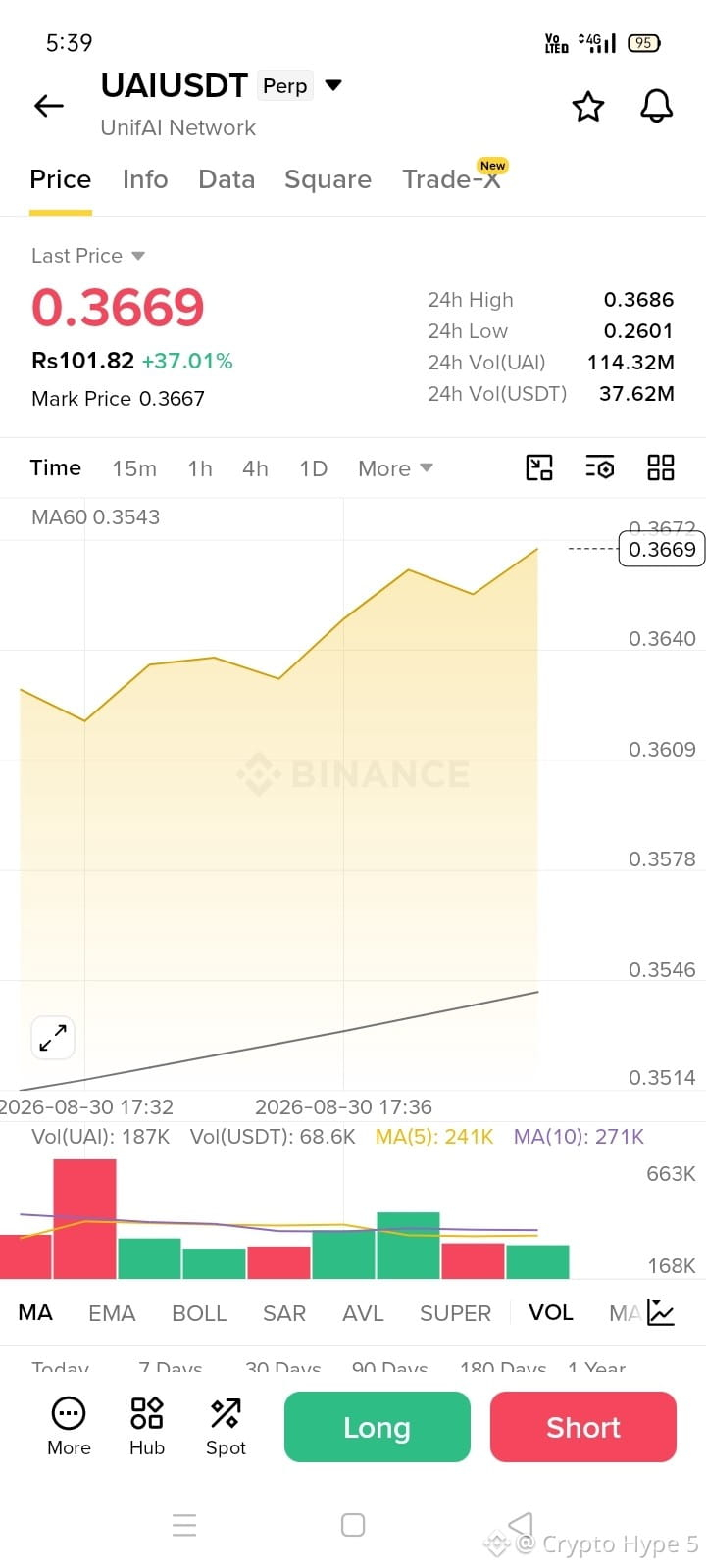Open the chart layout grid icon
This screenshot has width=706, height=1568.
coord(661,467)
